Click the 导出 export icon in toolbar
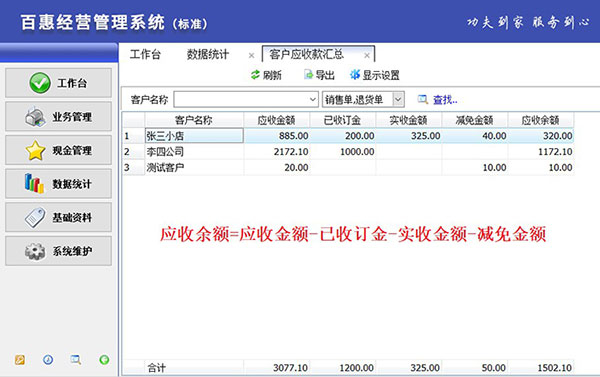This screenshot has height=377, width=600. (308, 75)
